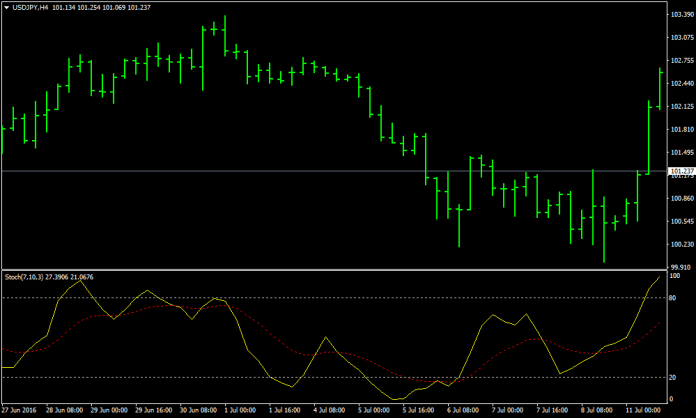The height and width of the screenshot is (418, 696).
Task: Click the stochastic 100 scale value
Action: click(x=676, y=275)
